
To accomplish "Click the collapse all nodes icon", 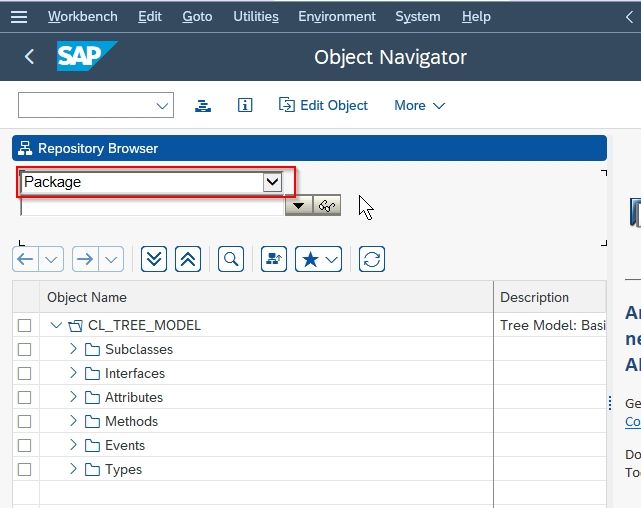I will pyautogui.click(x=188, y=259).
